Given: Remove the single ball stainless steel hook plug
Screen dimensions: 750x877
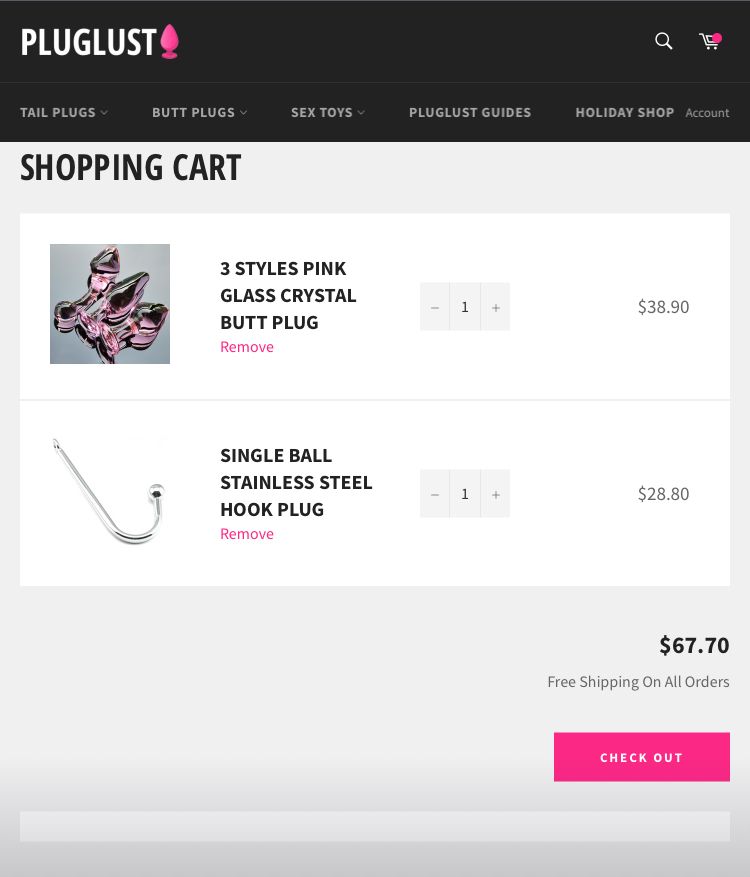Looking at the screenshot, I should tap(246, 533).
